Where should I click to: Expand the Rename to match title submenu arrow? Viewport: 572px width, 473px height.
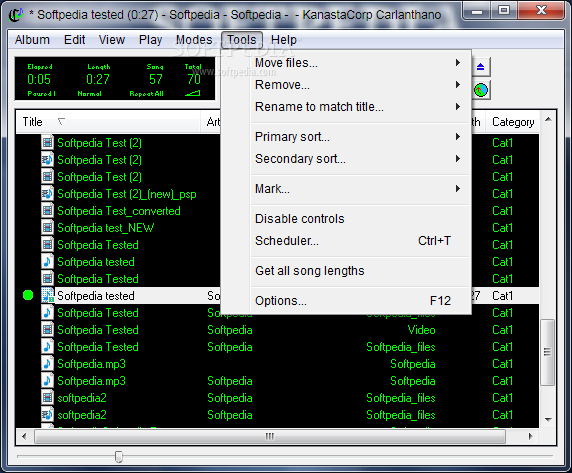pos(458,106)
